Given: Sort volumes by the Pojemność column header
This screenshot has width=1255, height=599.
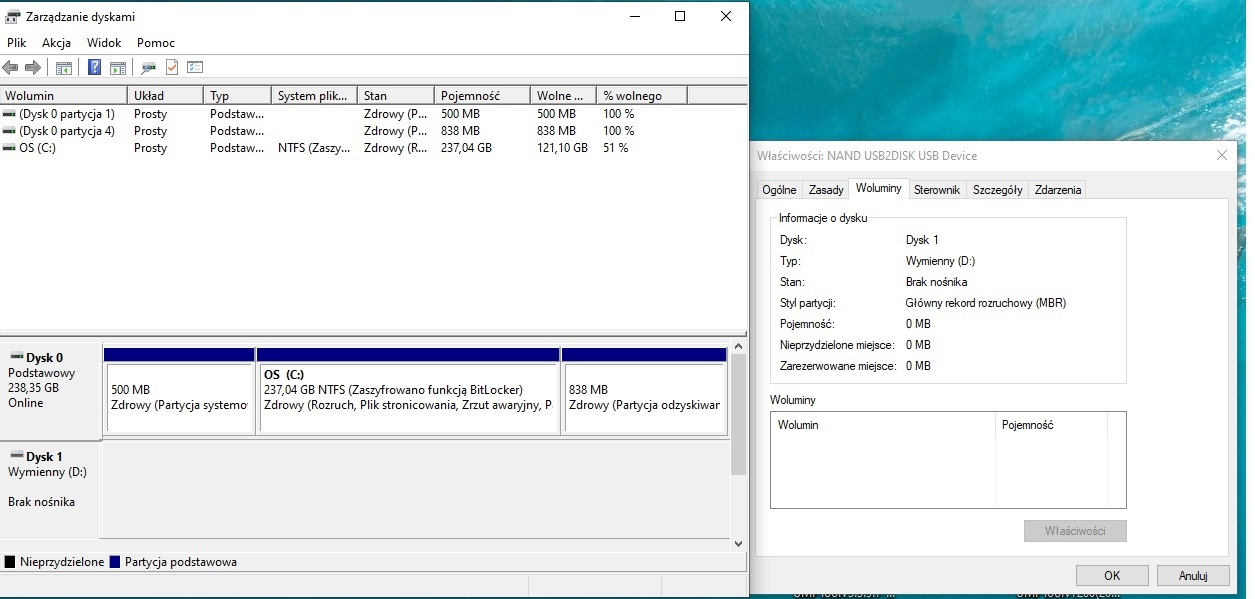Looking at the screenshot, I should click(x=480, y=95).
